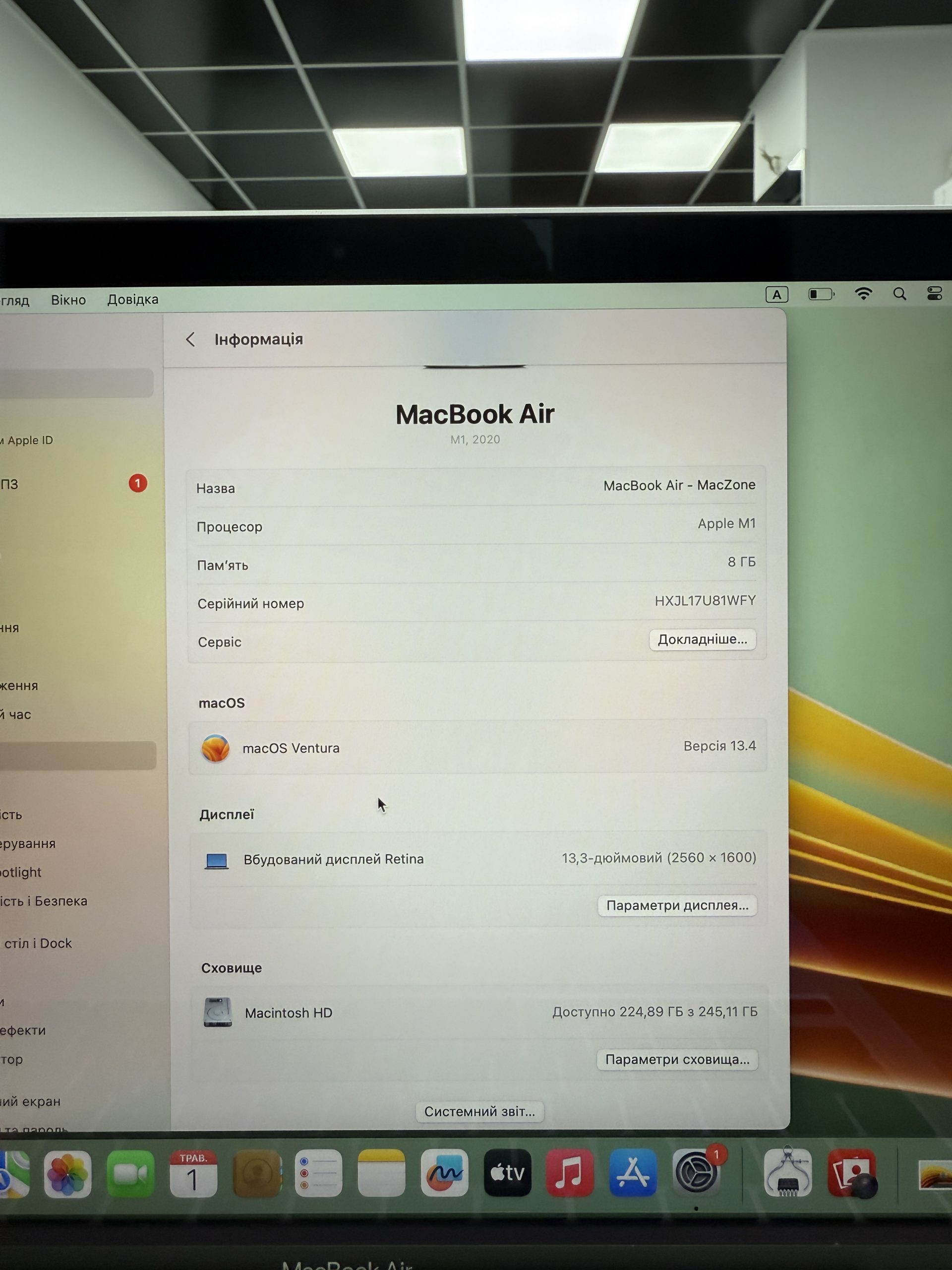Screen dimensions: 952x1270
Task: Select Spotlight item in sidebar
Action: coord(21,872)
